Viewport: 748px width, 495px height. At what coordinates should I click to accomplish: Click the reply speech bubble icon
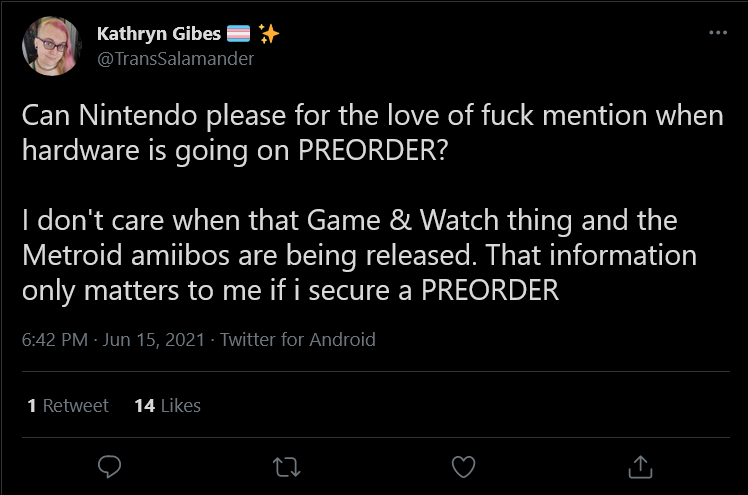(109, 467)
